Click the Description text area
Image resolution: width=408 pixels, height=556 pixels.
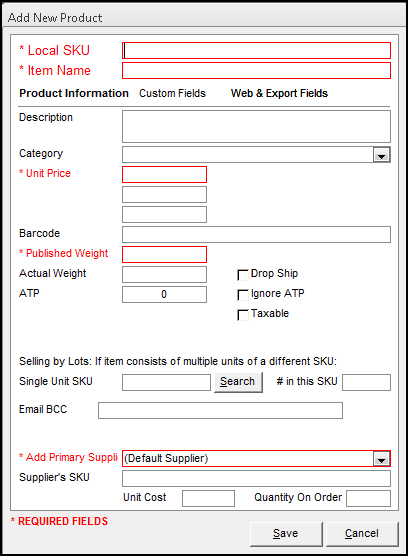[x=256, y=126]
